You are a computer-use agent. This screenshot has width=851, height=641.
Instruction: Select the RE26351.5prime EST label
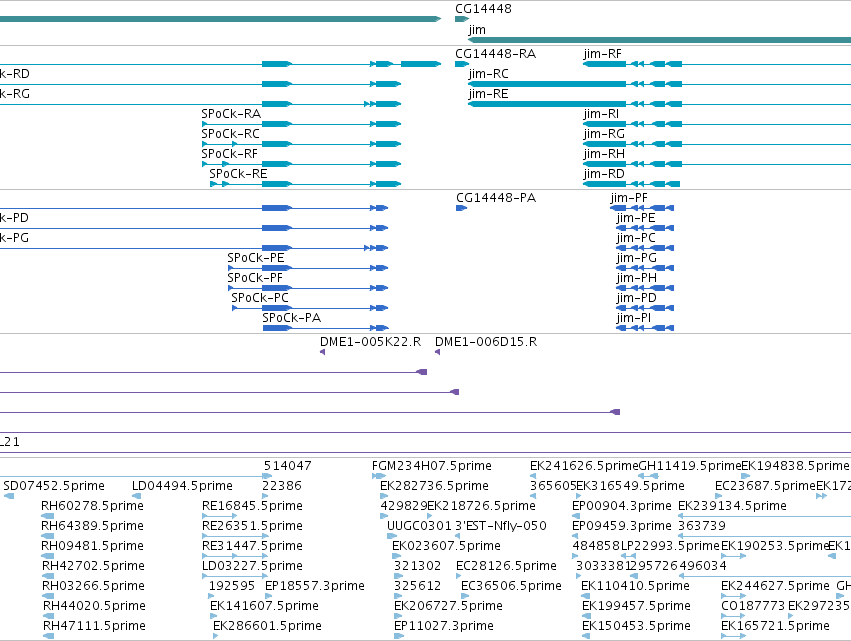point(252,526)
